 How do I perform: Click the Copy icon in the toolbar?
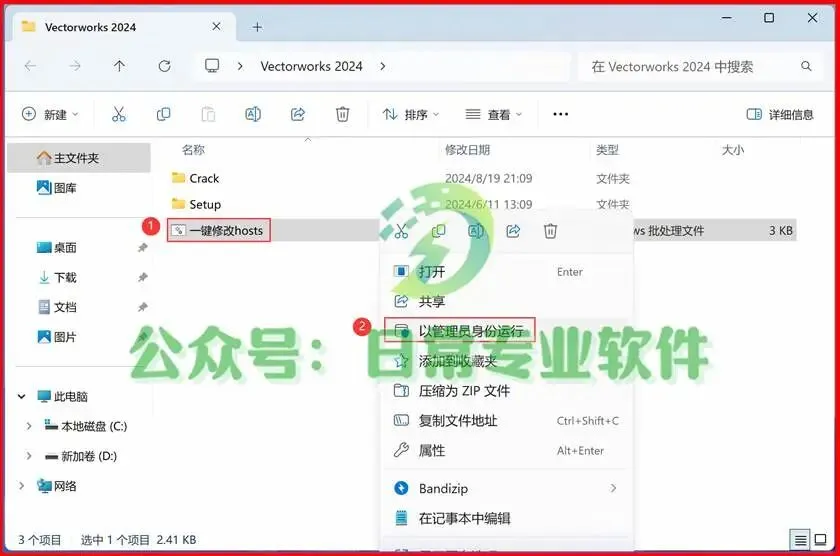(163, 114)
